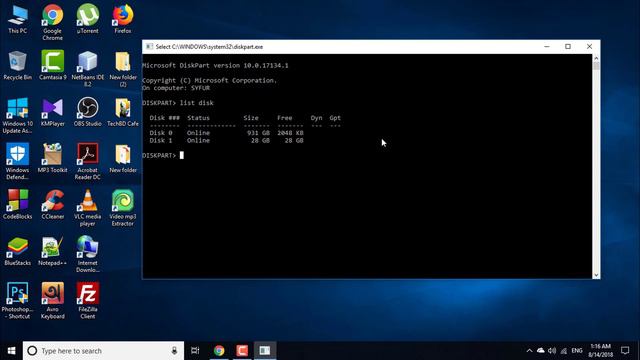Screen dimensions: 640x360
Task: Switch to Chrome on taskbar
Action: click(219, 351)
